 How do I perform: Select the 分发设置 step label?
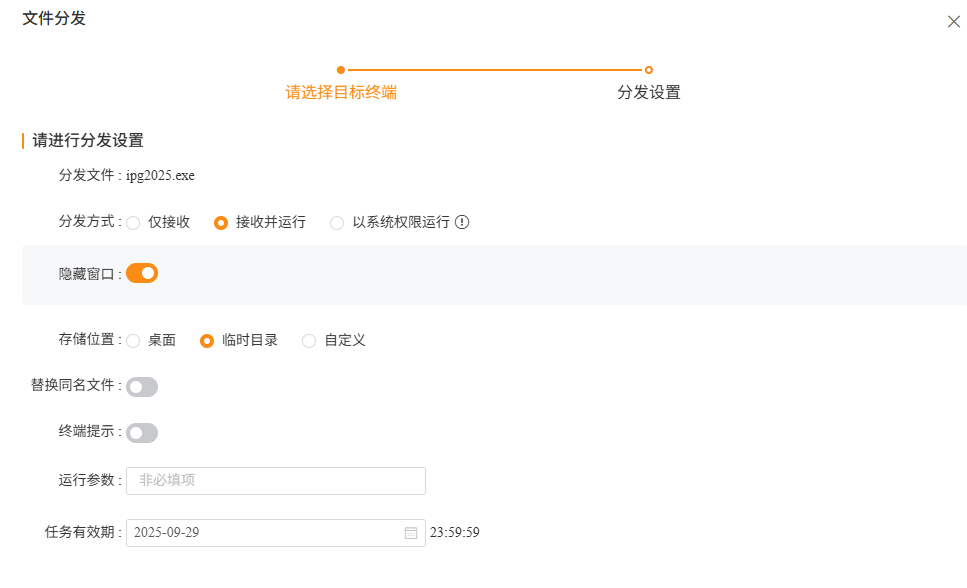point(649,92)
